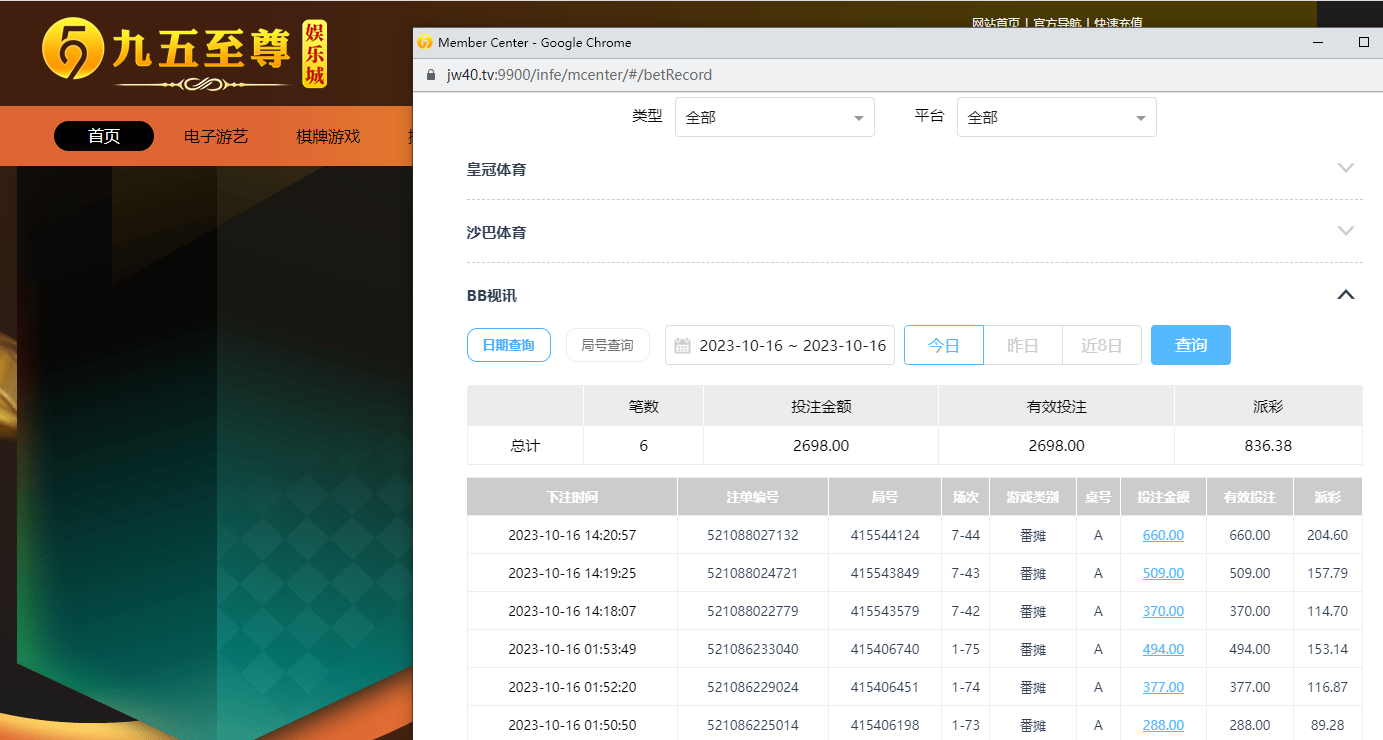Select the 今日 quick filter
Viewport: 1383px width, 740px height.
[x=944, y=345]
